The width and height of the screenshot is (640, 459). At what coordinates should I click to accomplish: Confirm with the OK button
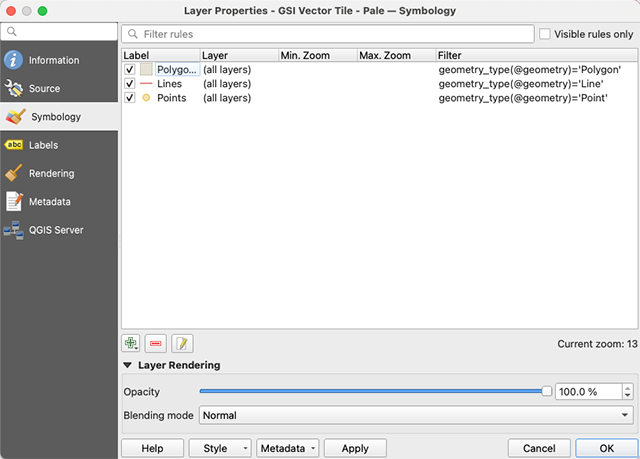pos(607,448)
